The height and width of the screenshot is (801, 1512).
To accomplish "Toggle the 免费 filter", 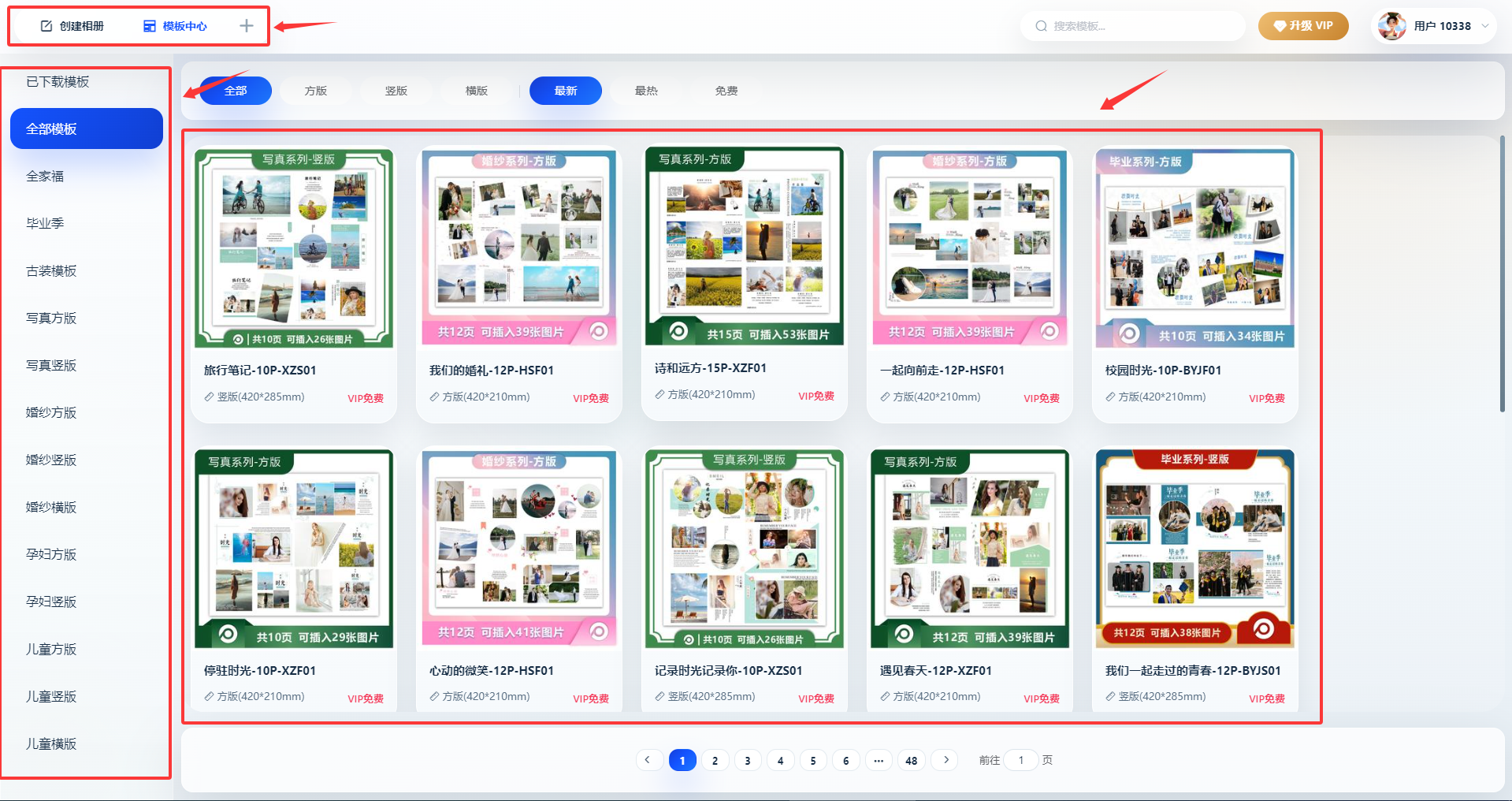I will pyautogui.click(x=726, y=91).
